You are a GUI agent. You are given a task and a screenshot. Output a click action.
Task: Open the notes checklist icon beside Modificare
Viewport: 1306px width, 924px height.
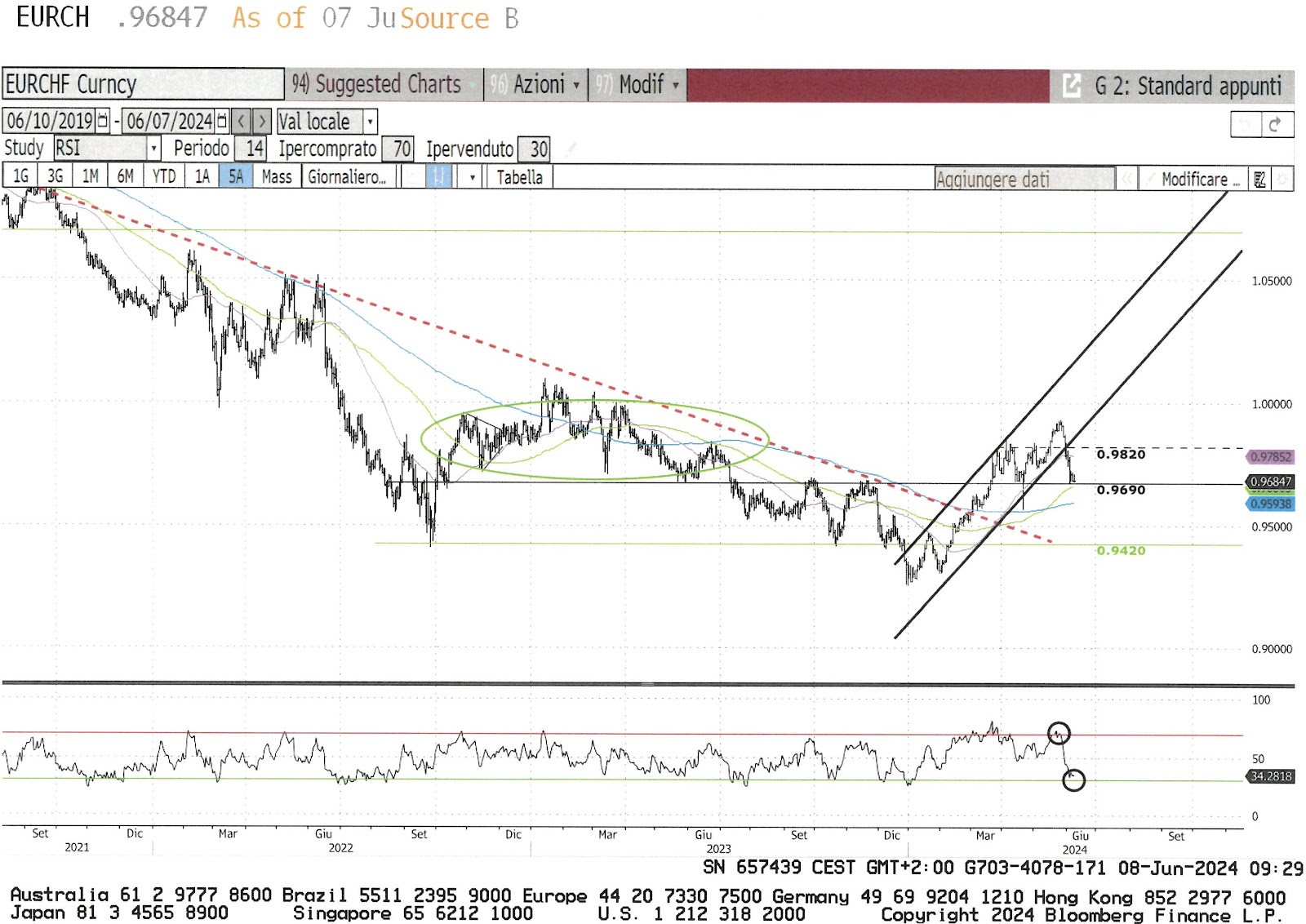1259,179
